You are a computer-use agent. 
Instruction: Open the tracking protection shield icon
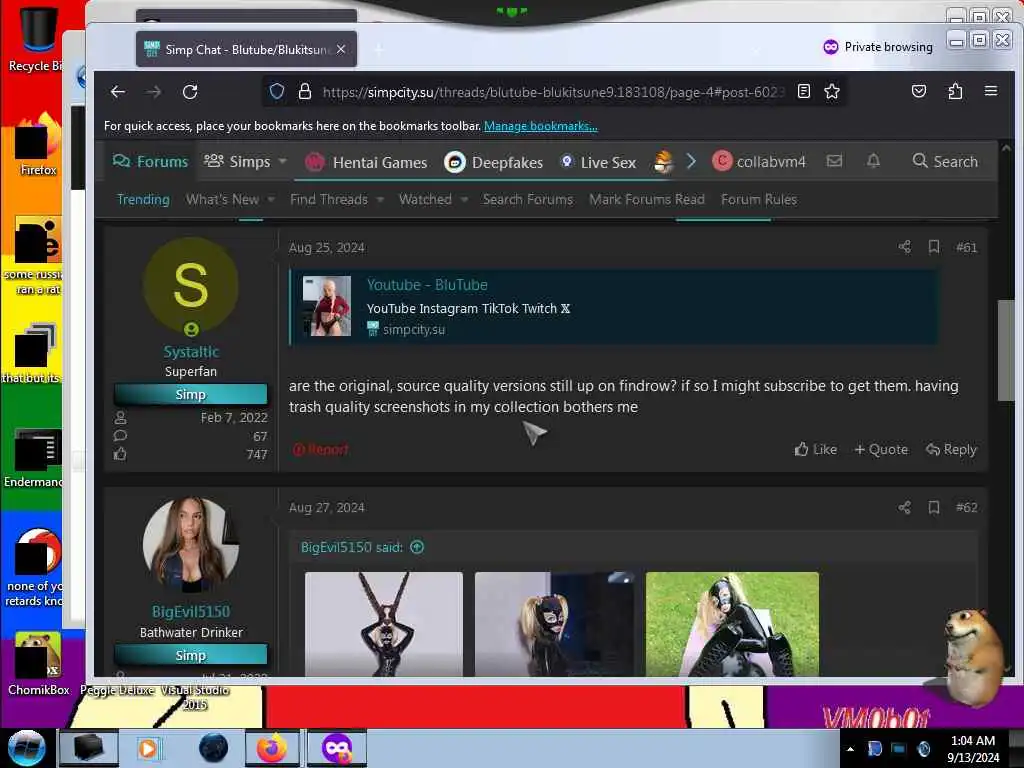277,91
